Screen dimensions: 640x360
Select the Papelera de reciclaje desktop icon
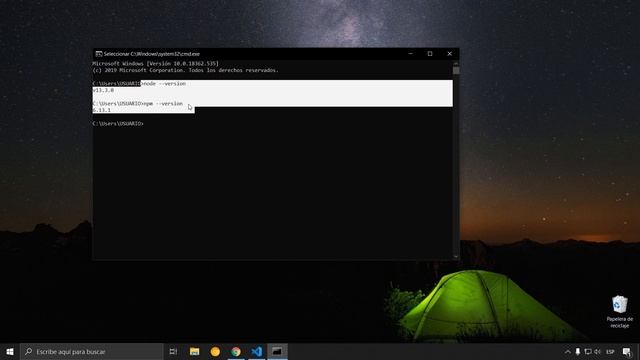[620, 312]
